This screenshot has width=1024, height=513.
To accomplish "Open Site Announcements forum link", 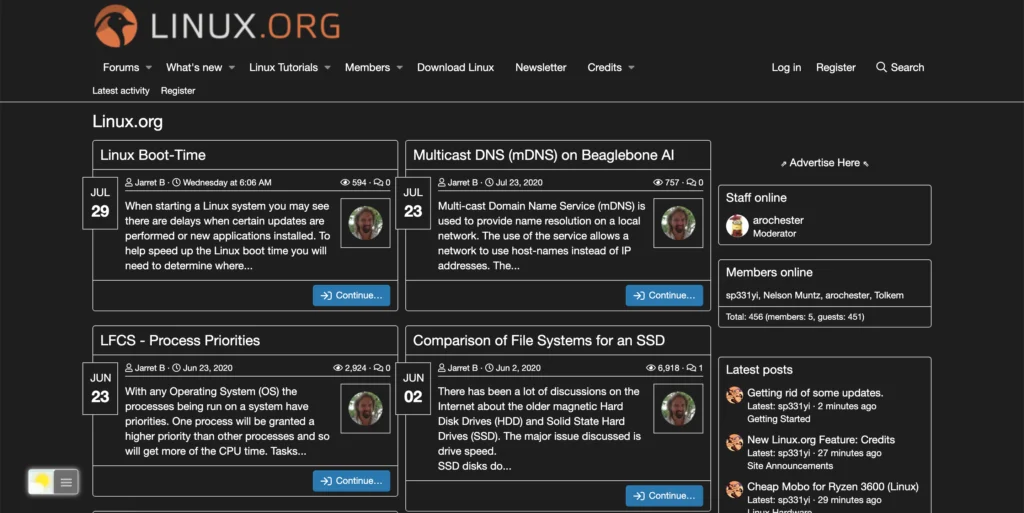I will point(790,466).
